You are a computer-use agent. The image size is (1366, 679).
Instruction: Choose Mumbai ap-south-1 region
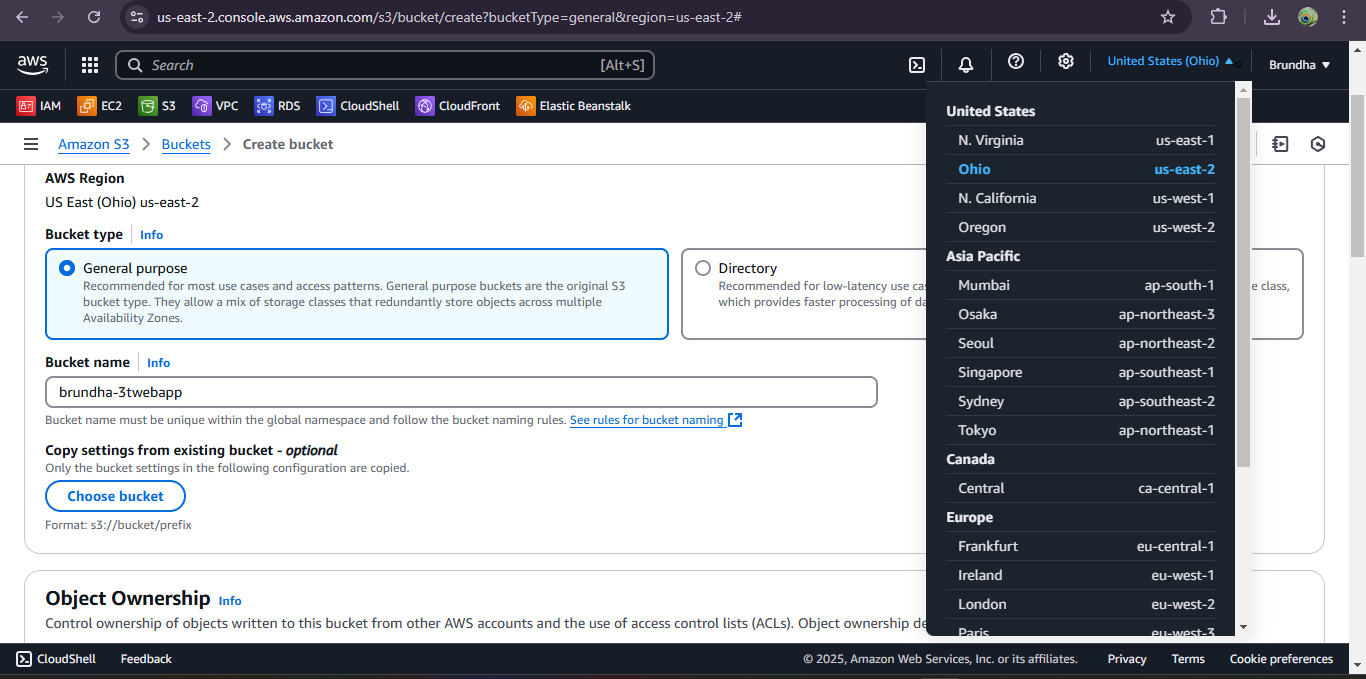[x=1086, y=285]
